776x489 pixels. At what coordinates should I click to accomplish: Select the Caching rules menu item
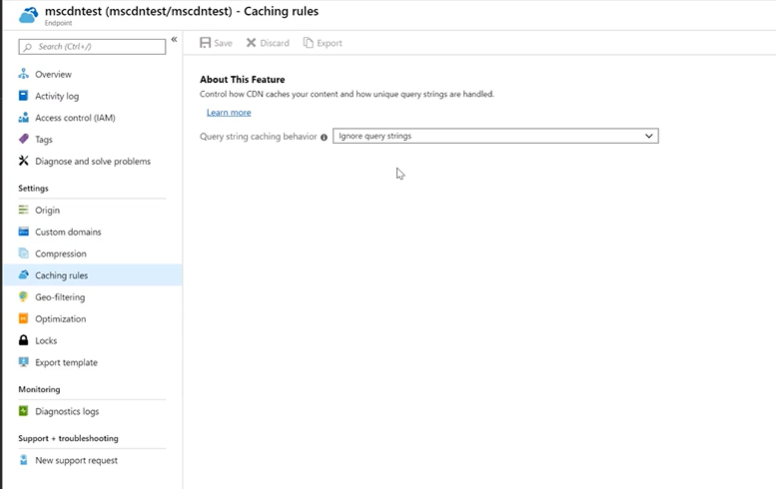(61, 275)
